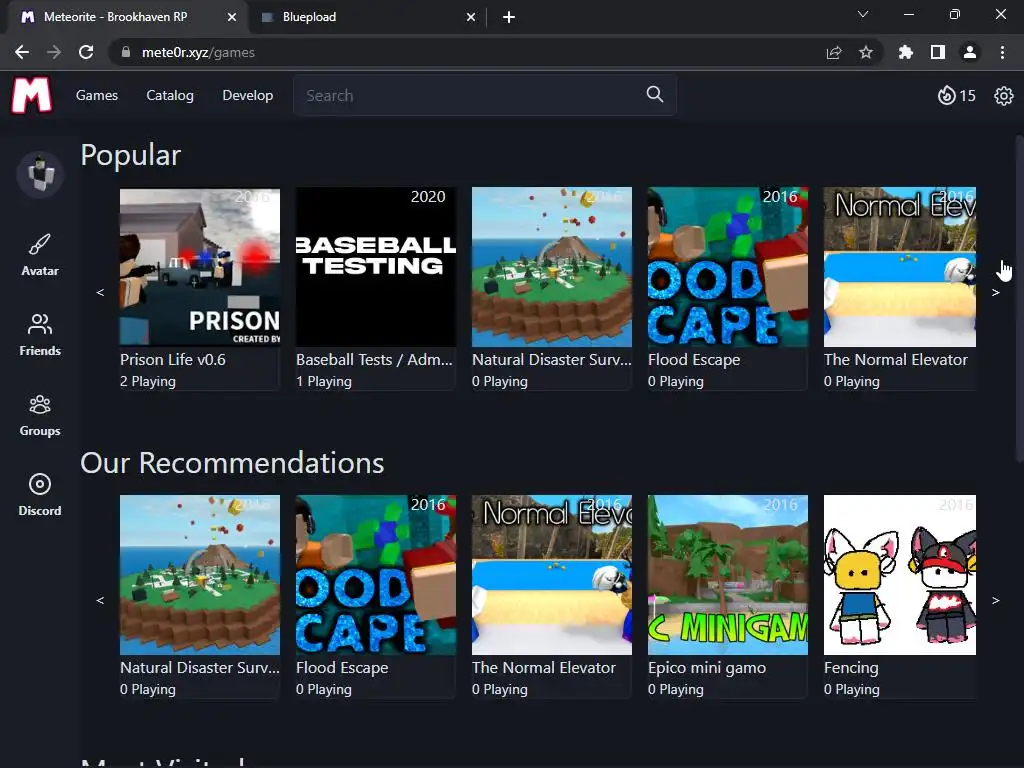Open The Normal Elevator thumbnail in Popular

tap(900, 267)
